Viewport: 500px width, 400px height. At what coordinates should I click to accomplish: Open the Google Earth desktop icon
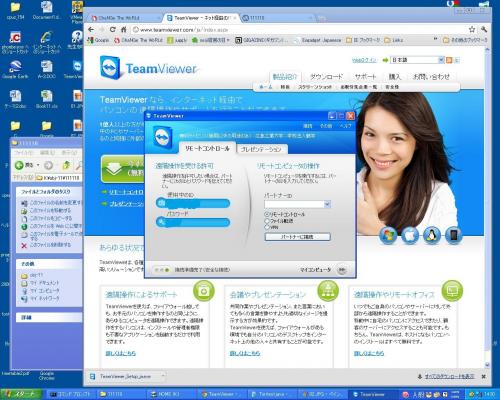[x=15, y=69]
